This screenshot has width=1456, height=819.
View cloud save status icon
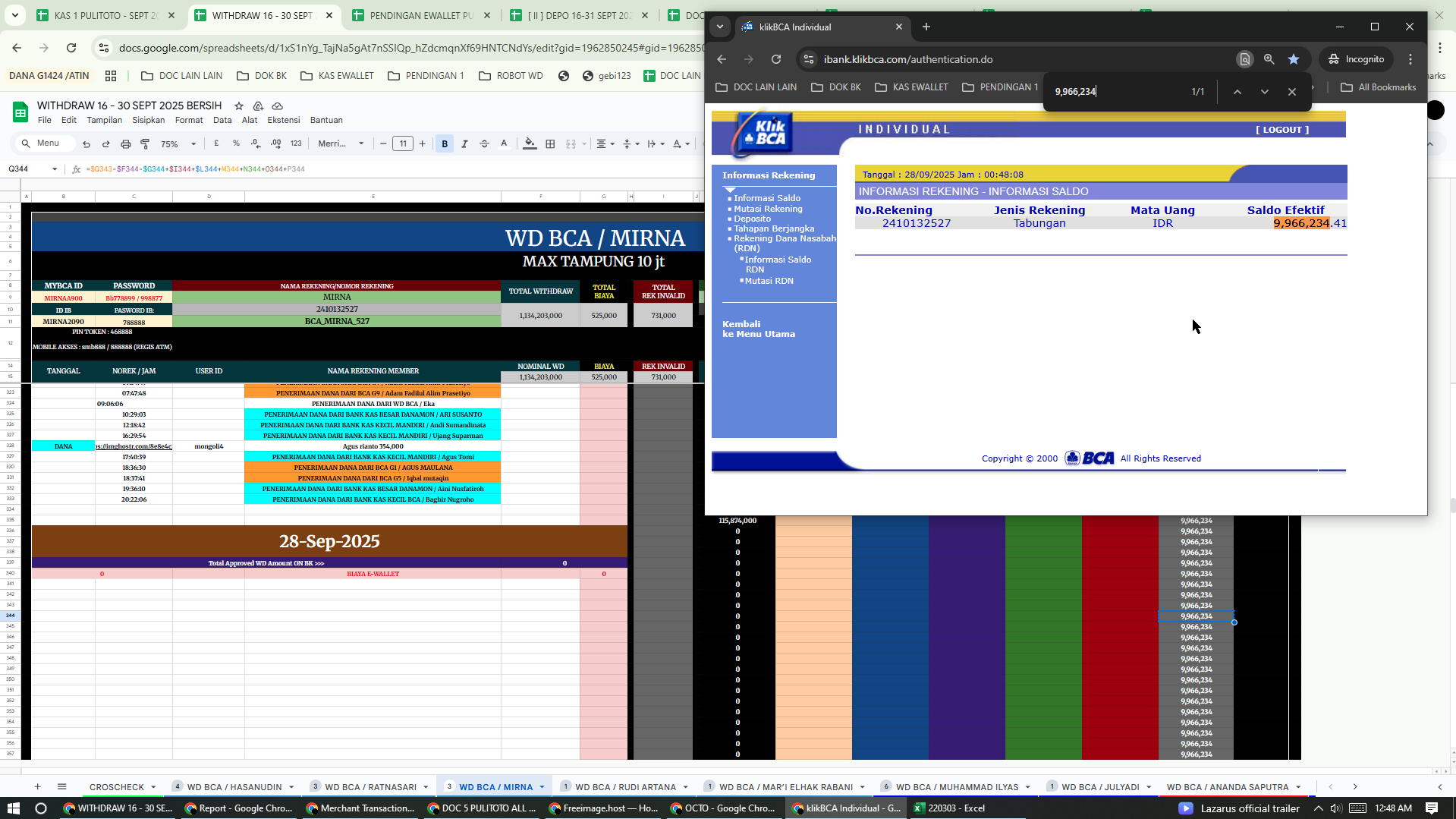pos(277,106)
